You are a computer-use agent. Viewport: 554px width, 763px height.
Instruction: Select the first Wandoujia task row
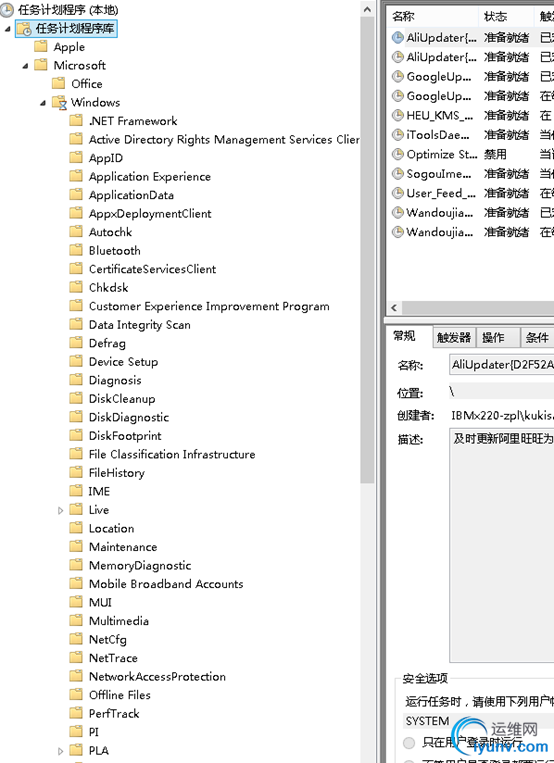(x=471, y=213)
